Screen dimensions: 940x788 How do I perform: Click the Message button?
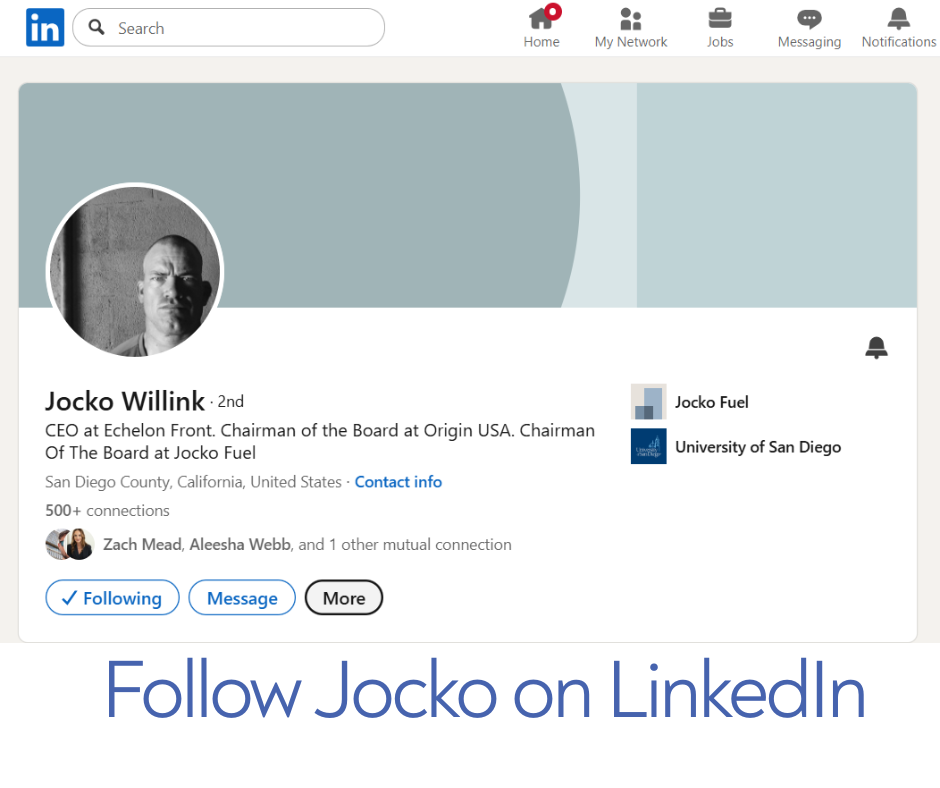tap(242, 598)
